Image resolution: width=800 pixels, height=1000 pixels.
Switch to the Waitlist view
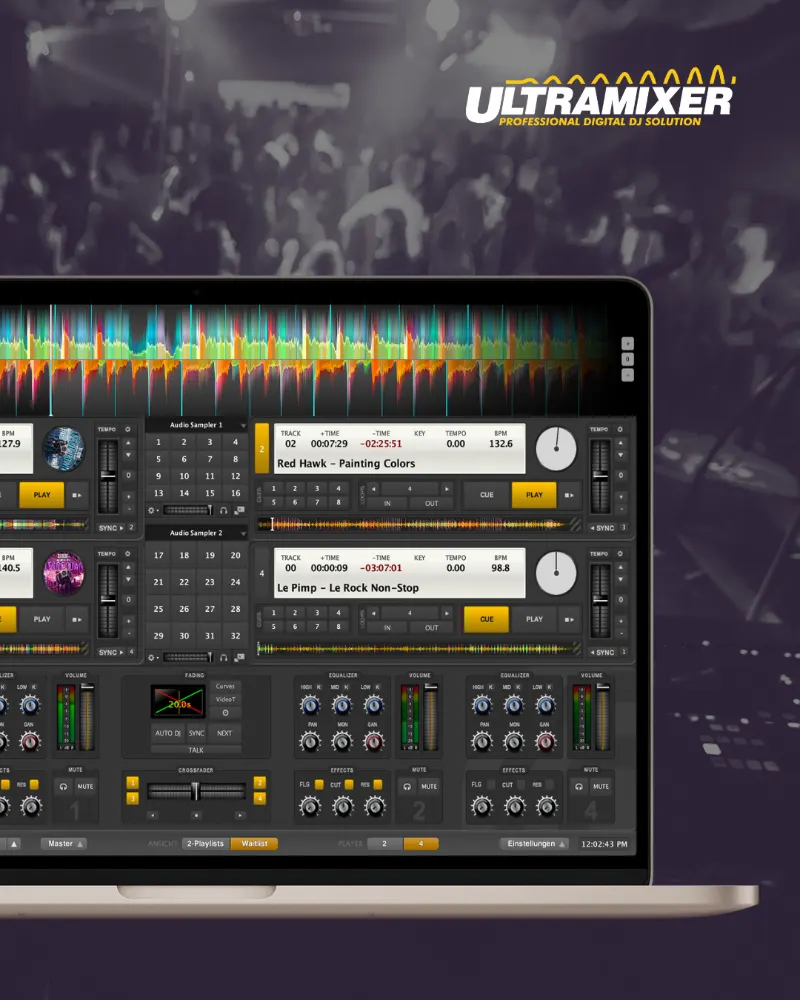pyautogui.click(x=254, y=844)
